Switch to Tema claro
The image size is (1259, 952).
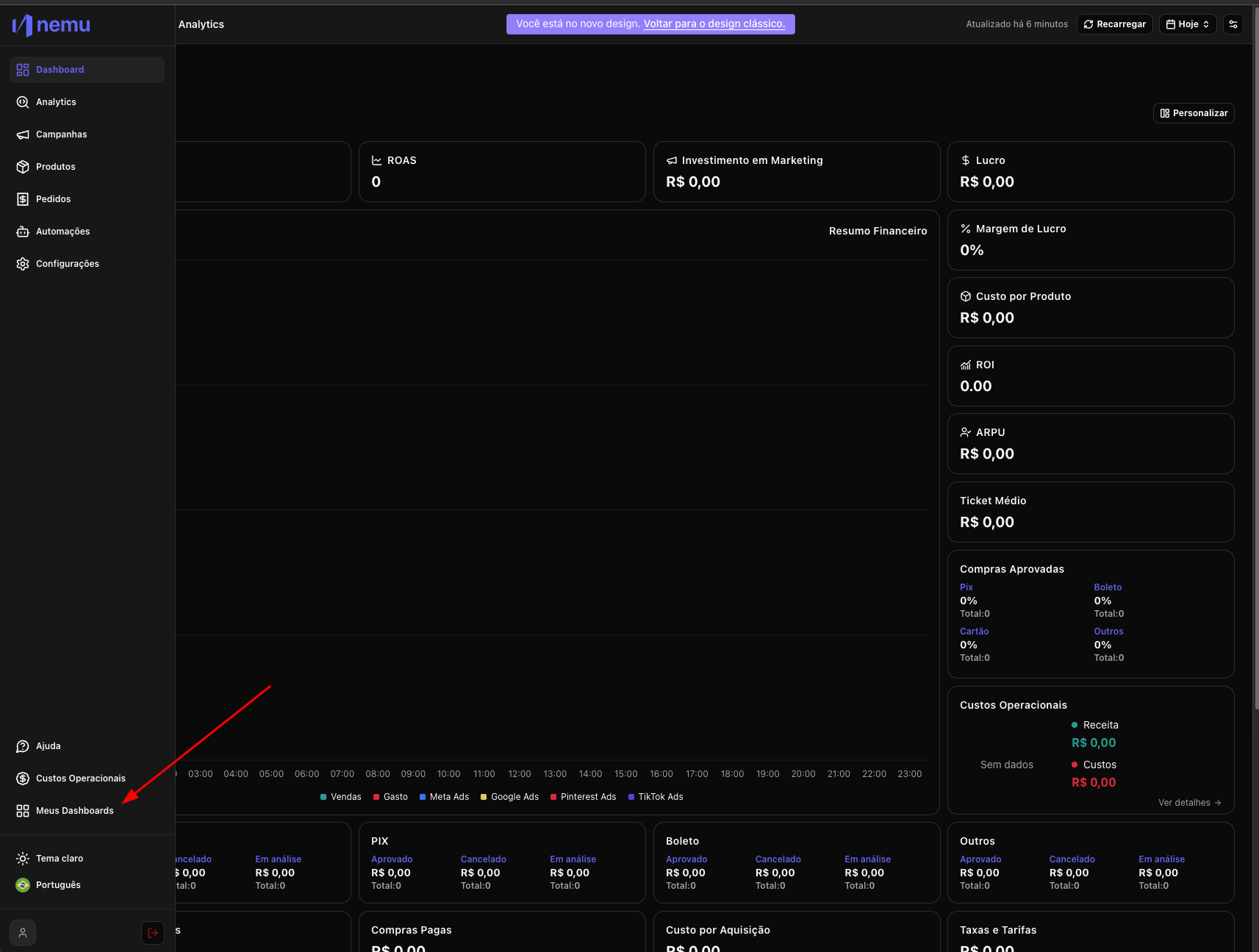(x=60, y=859)
